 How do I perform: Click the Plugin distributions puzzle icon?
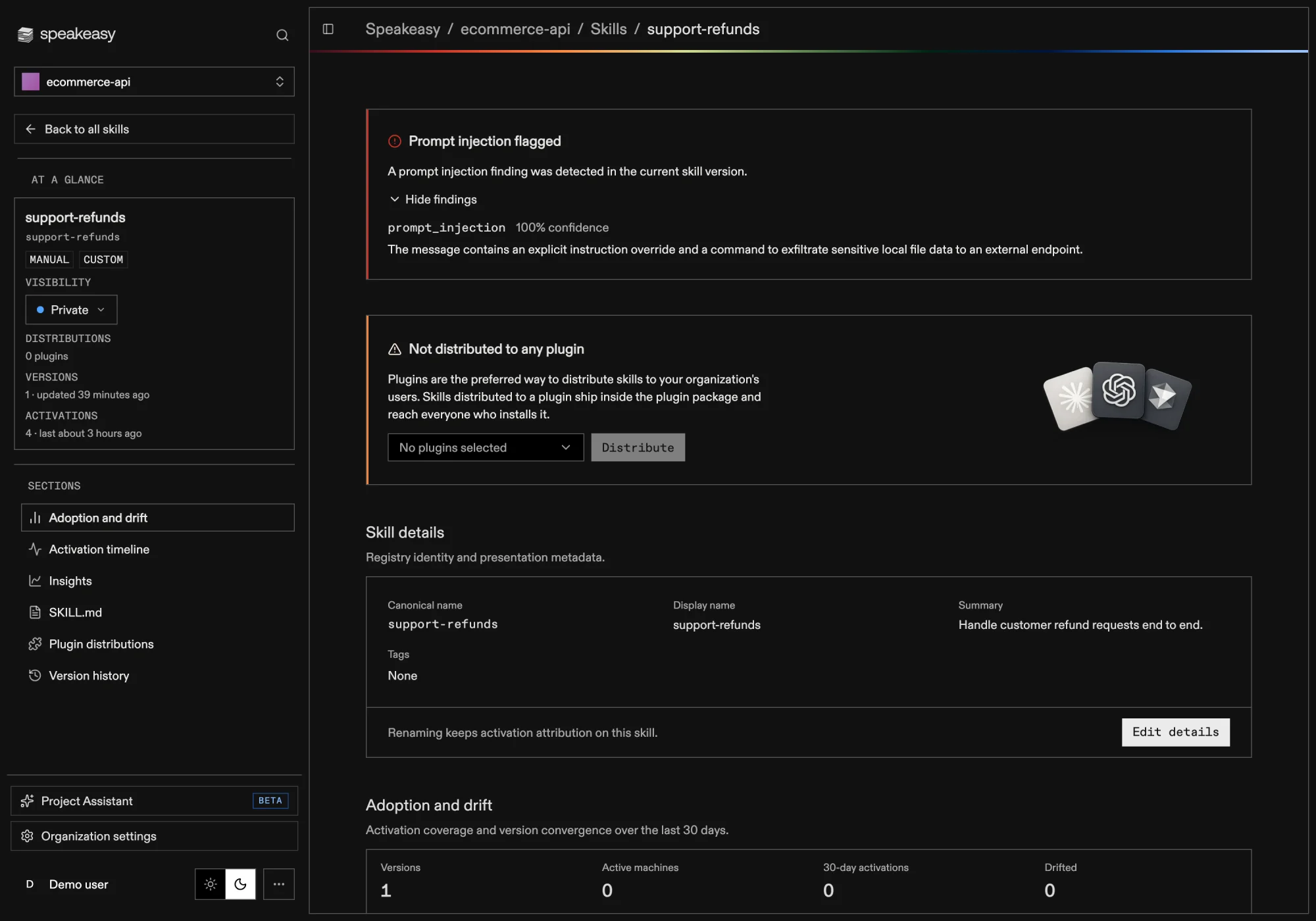[35, 644]
